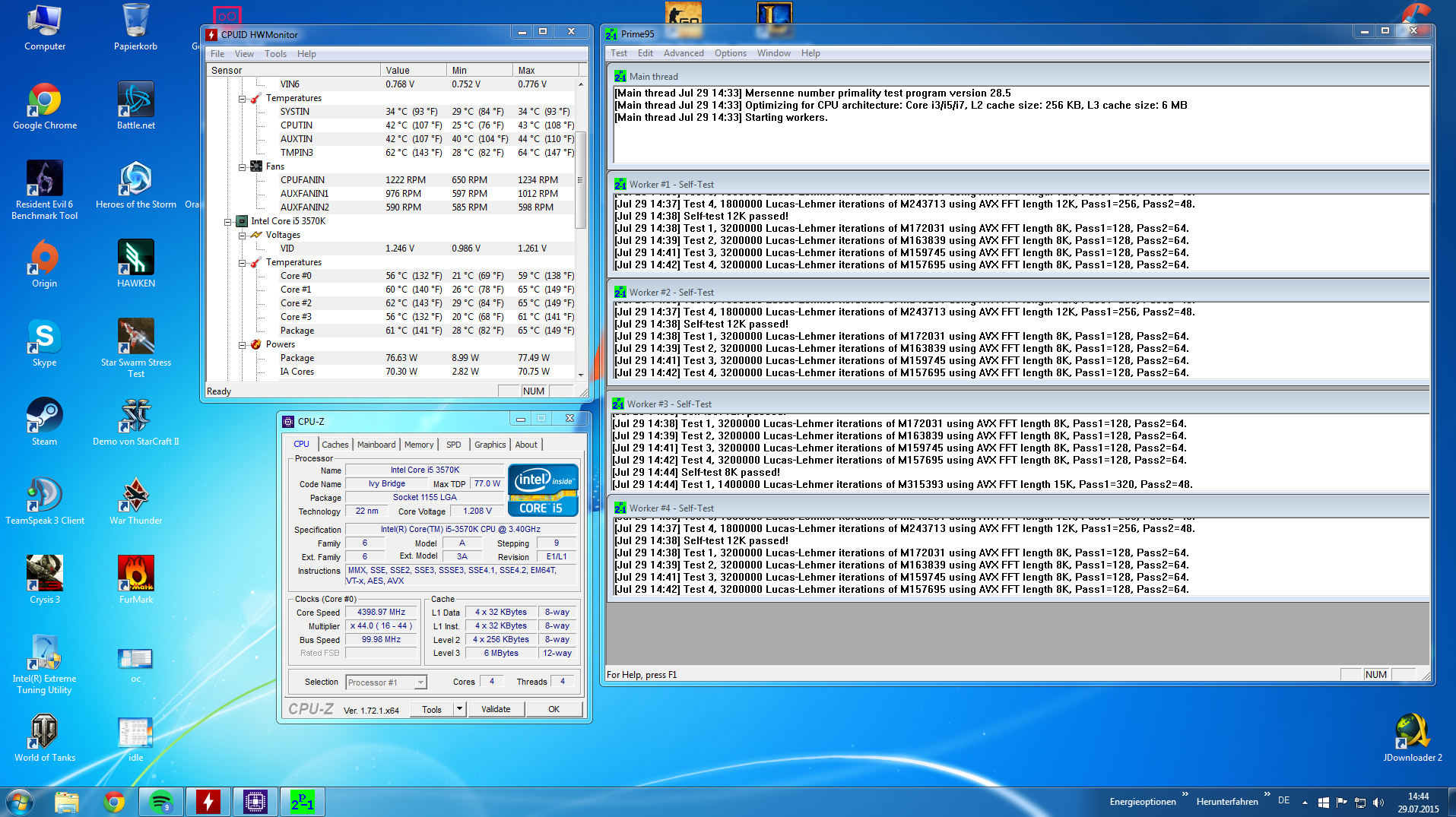Select Intel Extreme Tuning Utility icon
Viewport: 1456px width, 817px height.
click(x=45, y=665)
